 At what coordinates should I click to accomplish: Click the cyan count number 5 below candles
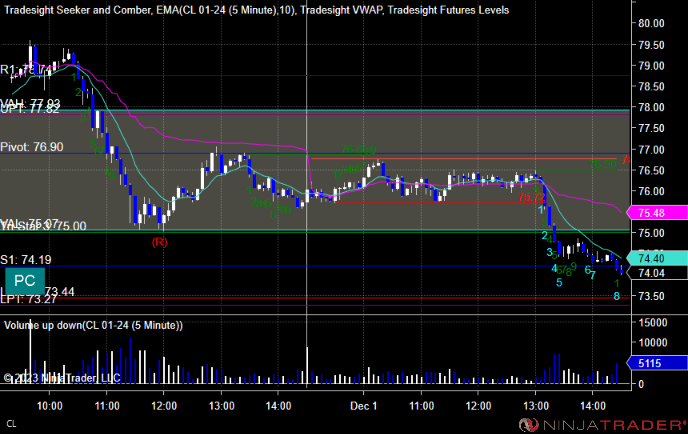(x=559, y=283)
